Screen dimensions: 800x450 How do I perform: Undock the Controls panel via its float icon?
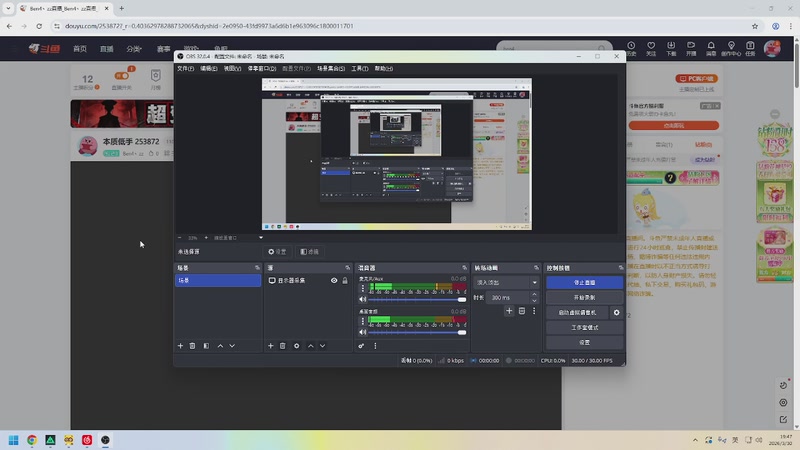620,268
